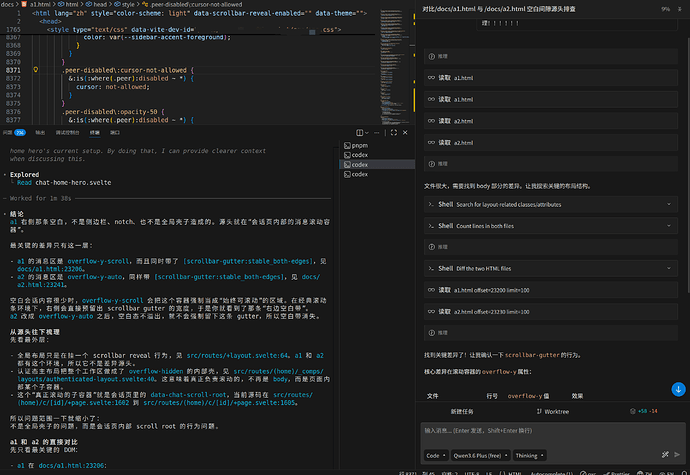The width and height of the screenshot is (690, 475).
Task: Switch to the 调试控制台 tab
Action: tap(67, 133)
